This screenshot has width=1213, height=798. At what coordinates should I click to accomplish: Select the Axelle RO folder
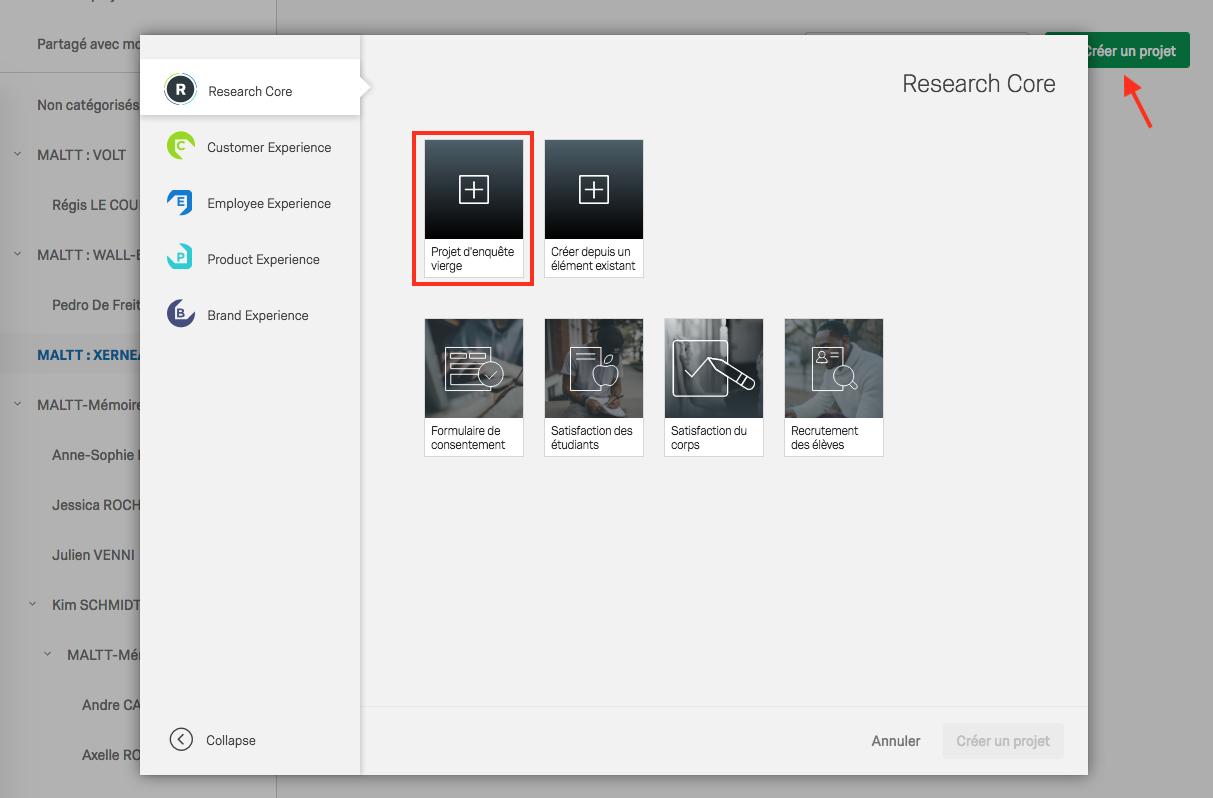111,754
